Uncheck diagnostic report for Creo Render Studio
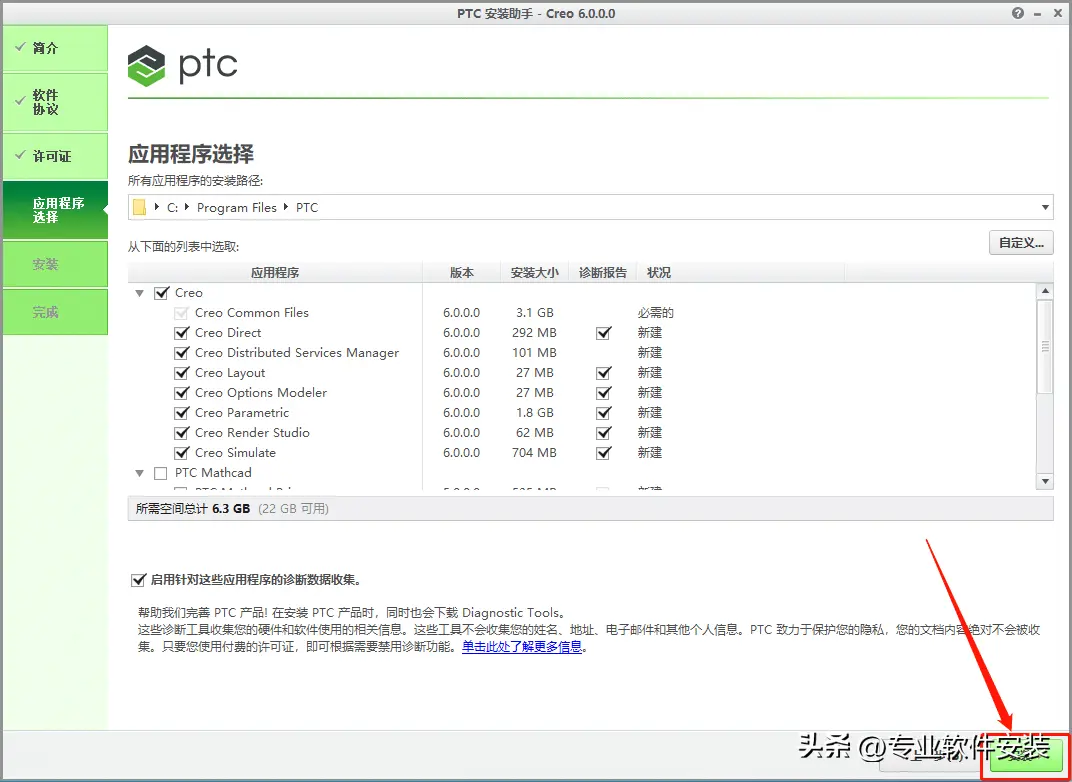The image size is (1072, 782). [x=603, y=433]
